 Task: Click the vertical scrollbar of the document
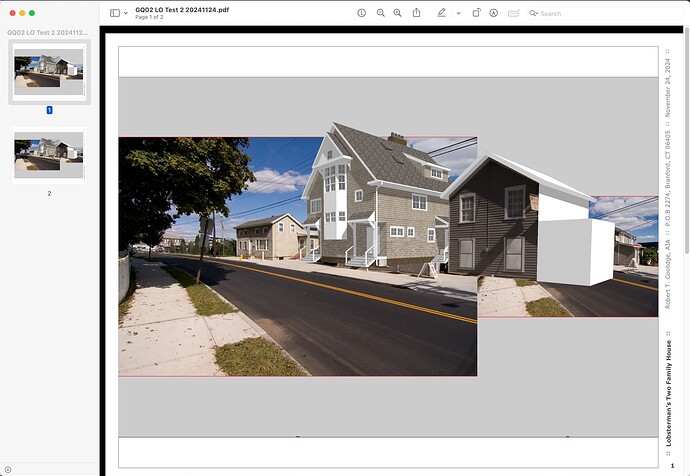686,140
